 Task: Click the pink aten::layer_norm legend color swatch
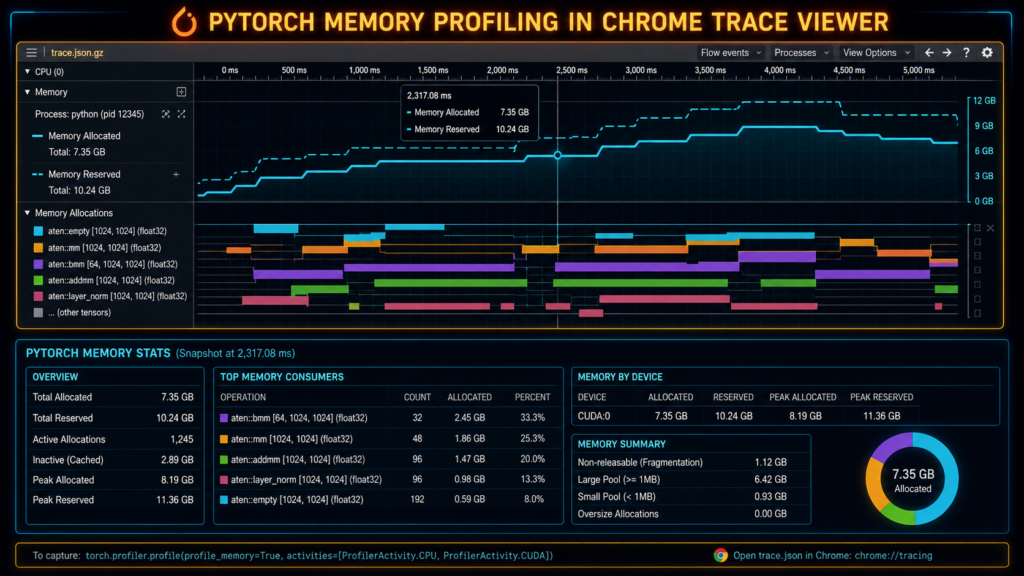click(38, 296)
